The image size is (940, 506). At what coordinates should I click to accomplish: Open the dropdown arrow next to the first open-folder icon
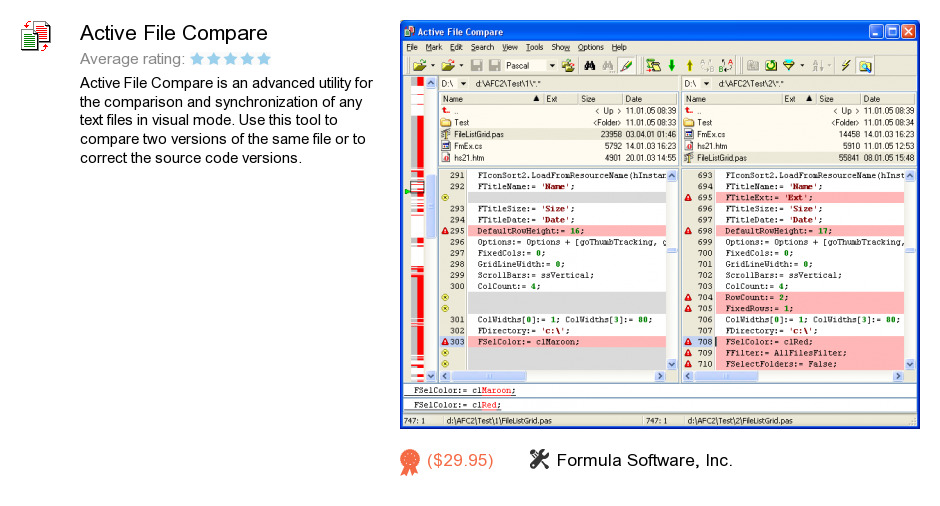pos(432,65)
